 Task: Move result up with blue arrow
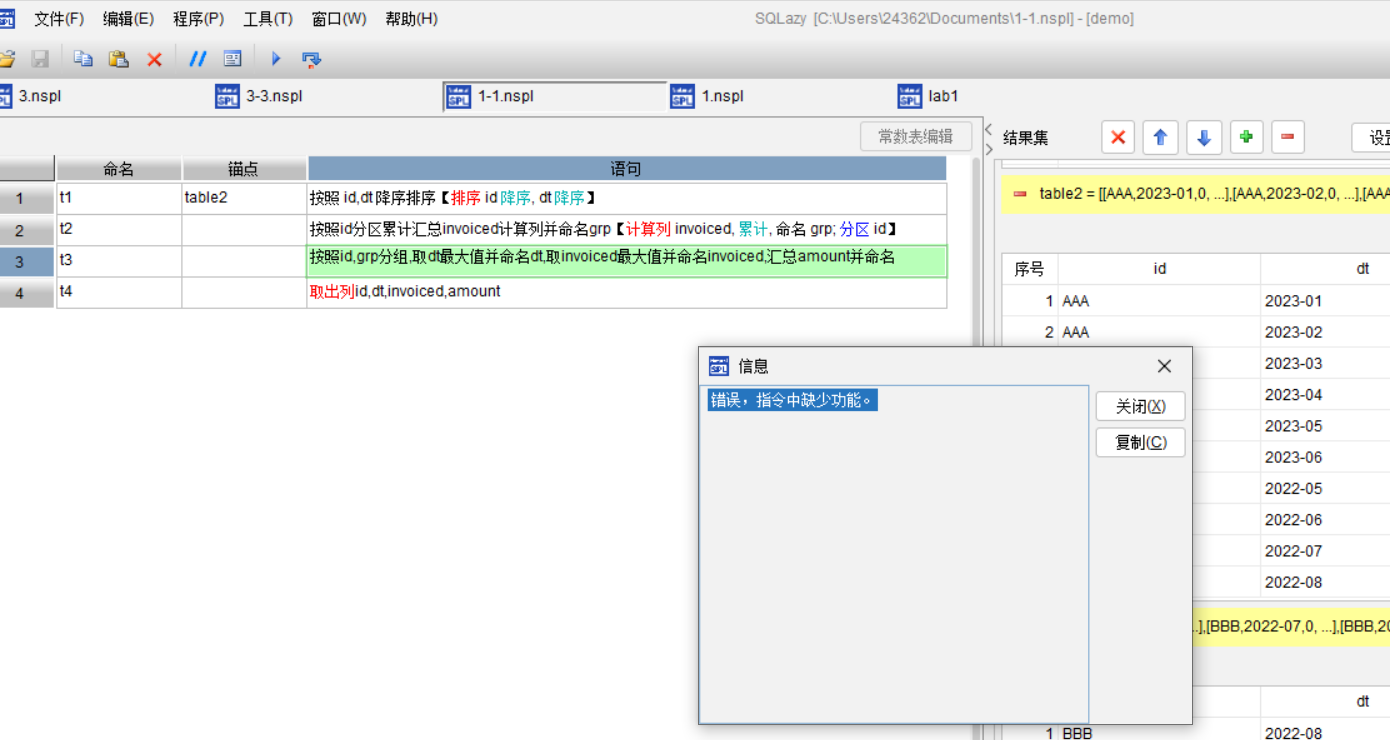tap(1161, 138)
